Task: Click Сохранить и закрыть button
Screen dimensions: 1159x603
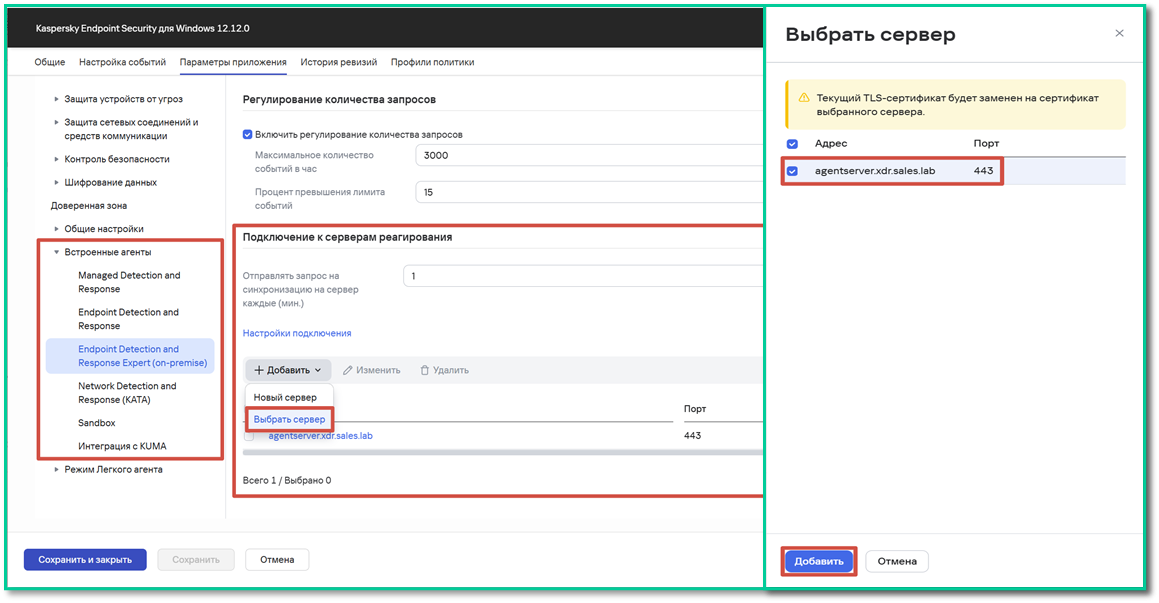Action: pyautogui.click(x=85, y=559)
